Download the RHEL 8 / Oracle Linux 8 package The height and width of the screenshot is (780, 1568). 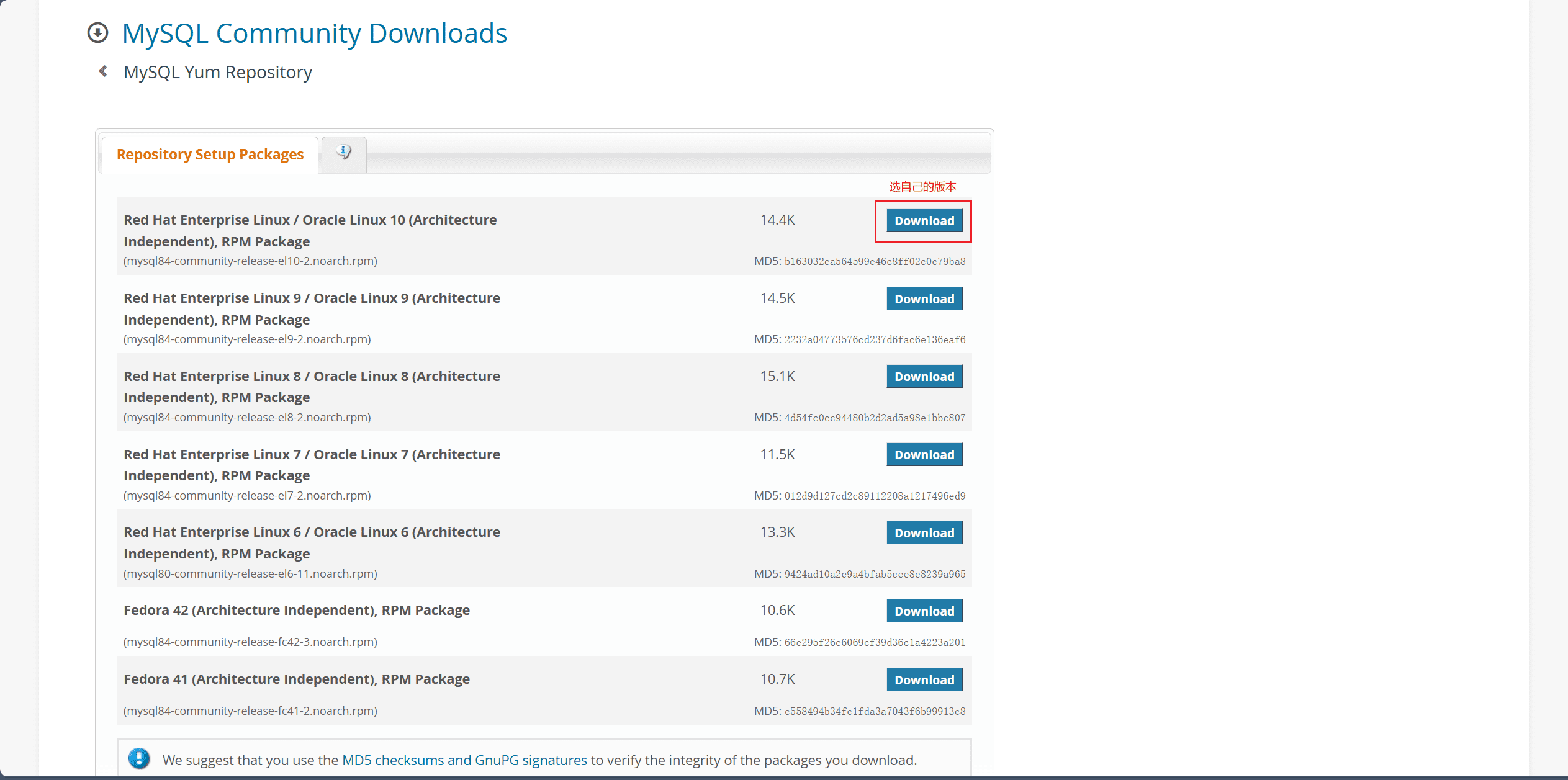tap(924, 377)
